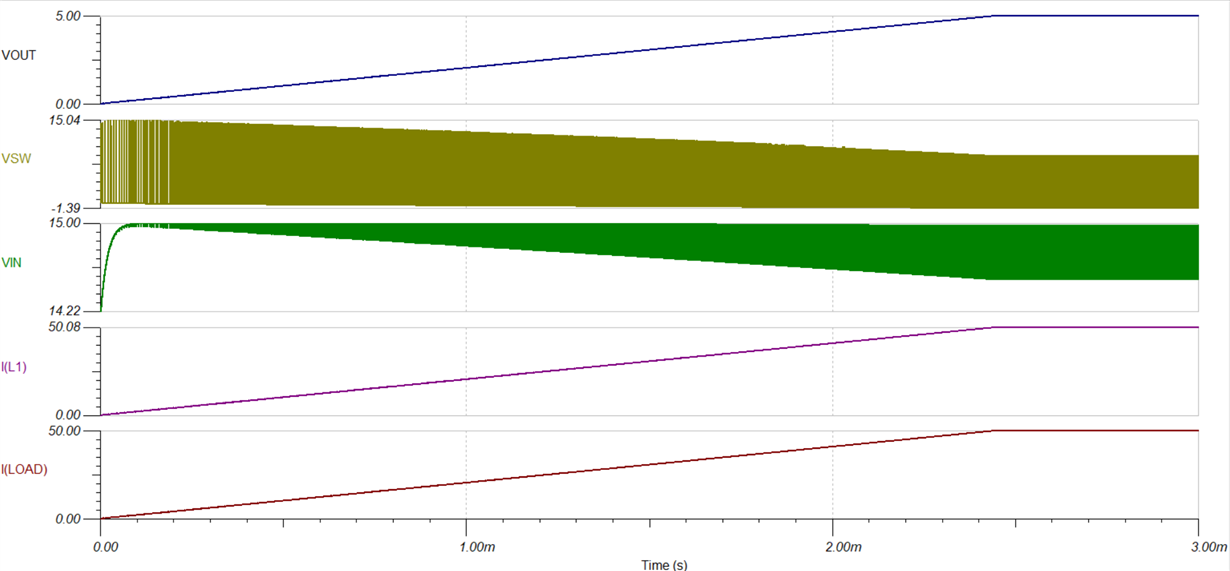Viewport: 1230px width, 571px height.
Task: Click the olive VSW switching waveform
Action: point(650,165)
